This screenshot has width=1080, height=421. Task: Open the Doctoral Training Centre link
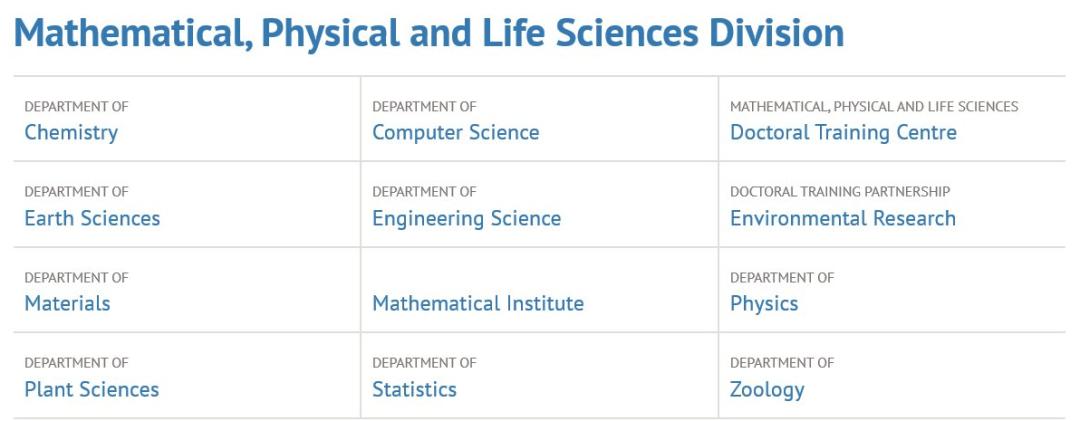click(843, 132)
